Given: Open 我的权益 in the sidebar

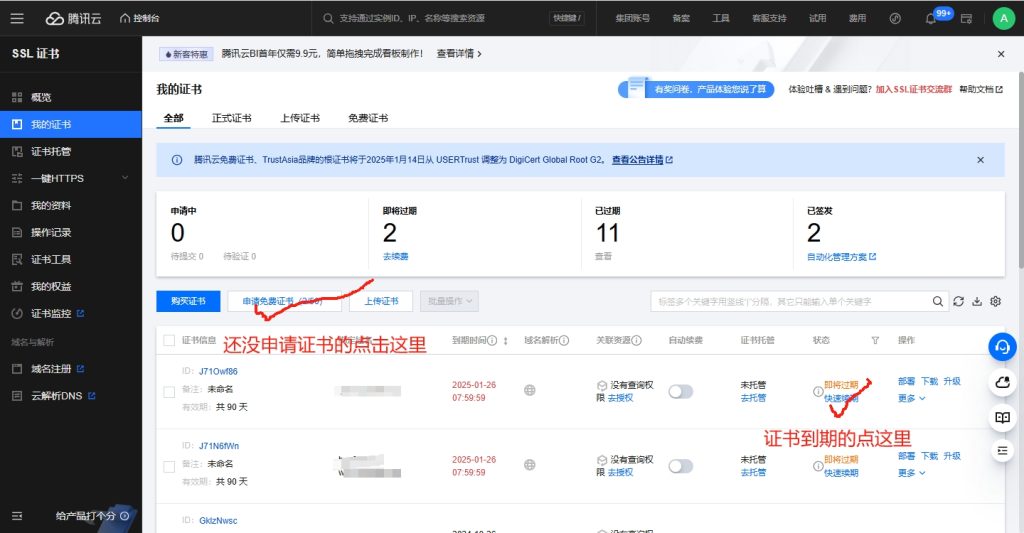Looking at the screenshot, I should click(71, 286).
